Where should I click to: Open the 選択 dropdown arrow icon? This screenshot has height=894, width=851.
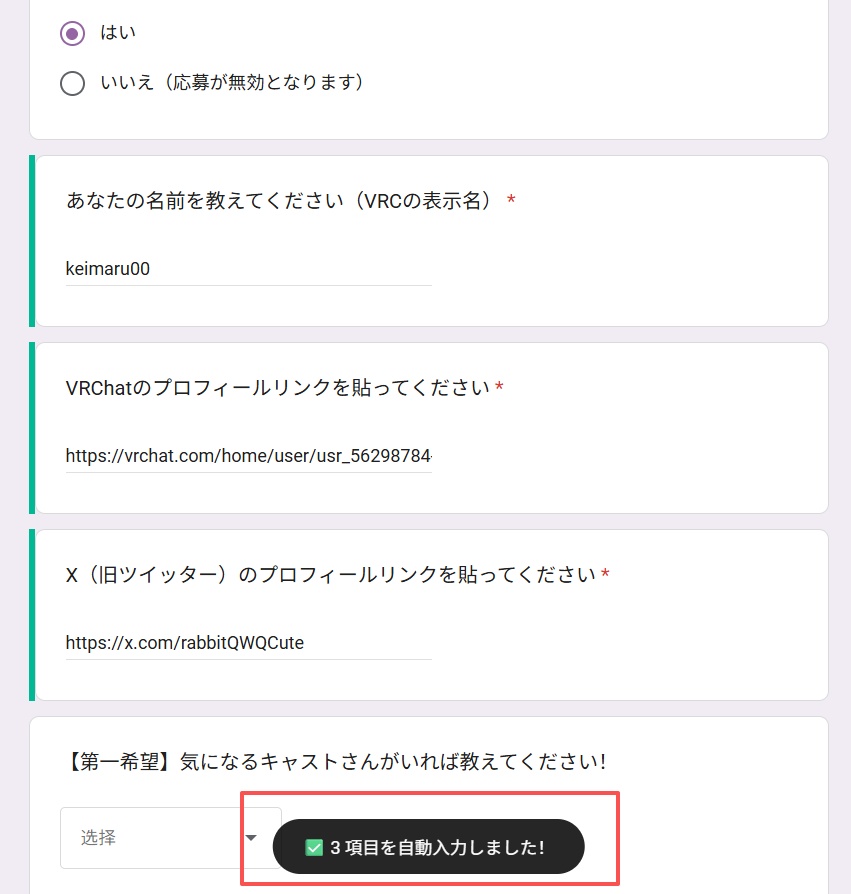pos(251,838)
